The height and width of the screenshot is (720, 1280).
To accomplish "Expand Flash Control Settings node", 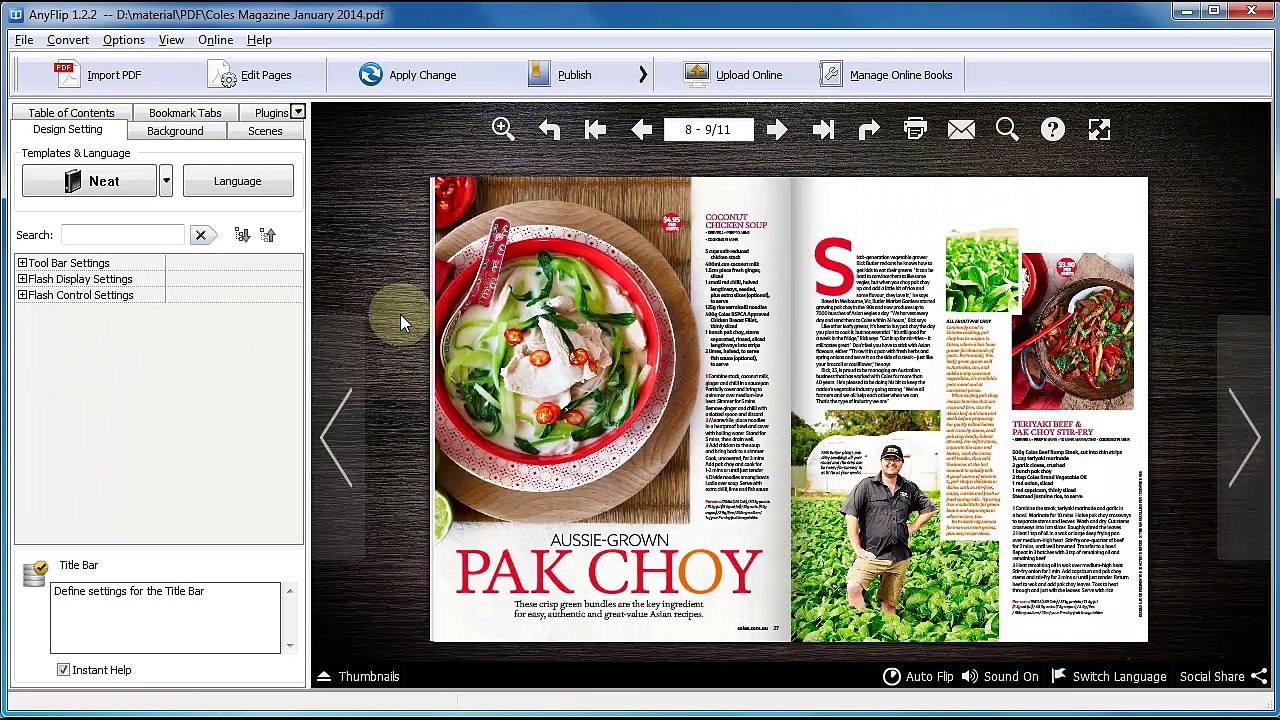I will click(x=22, y=295).
